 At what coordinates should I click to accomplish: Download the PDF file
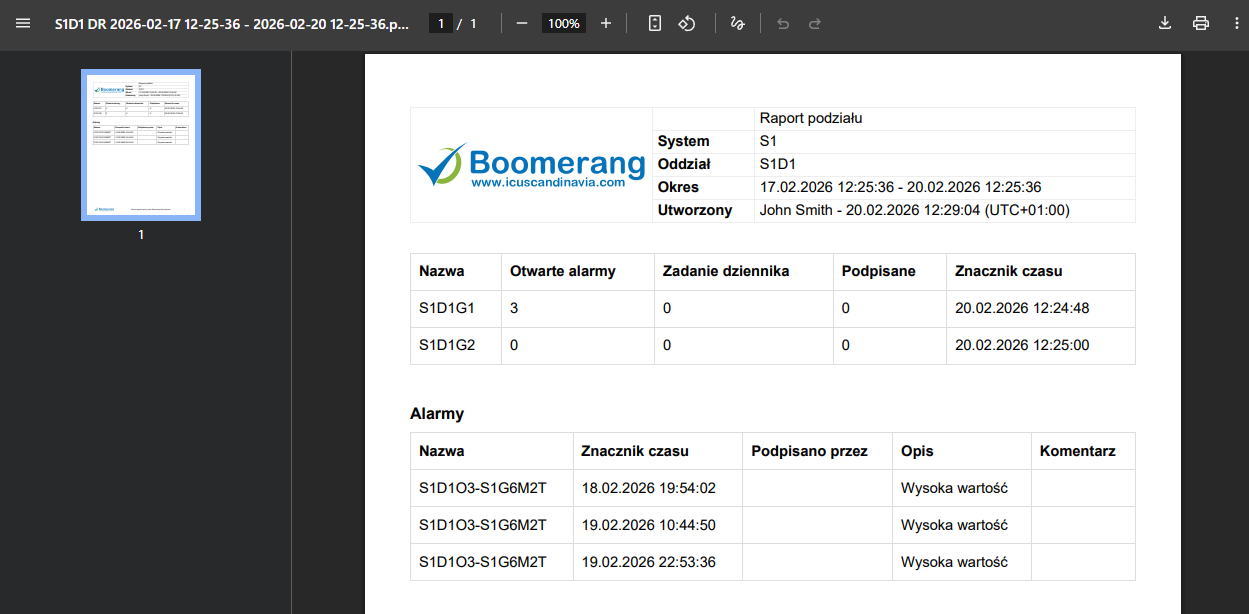pyautogui.click(x=1164, y=23)
